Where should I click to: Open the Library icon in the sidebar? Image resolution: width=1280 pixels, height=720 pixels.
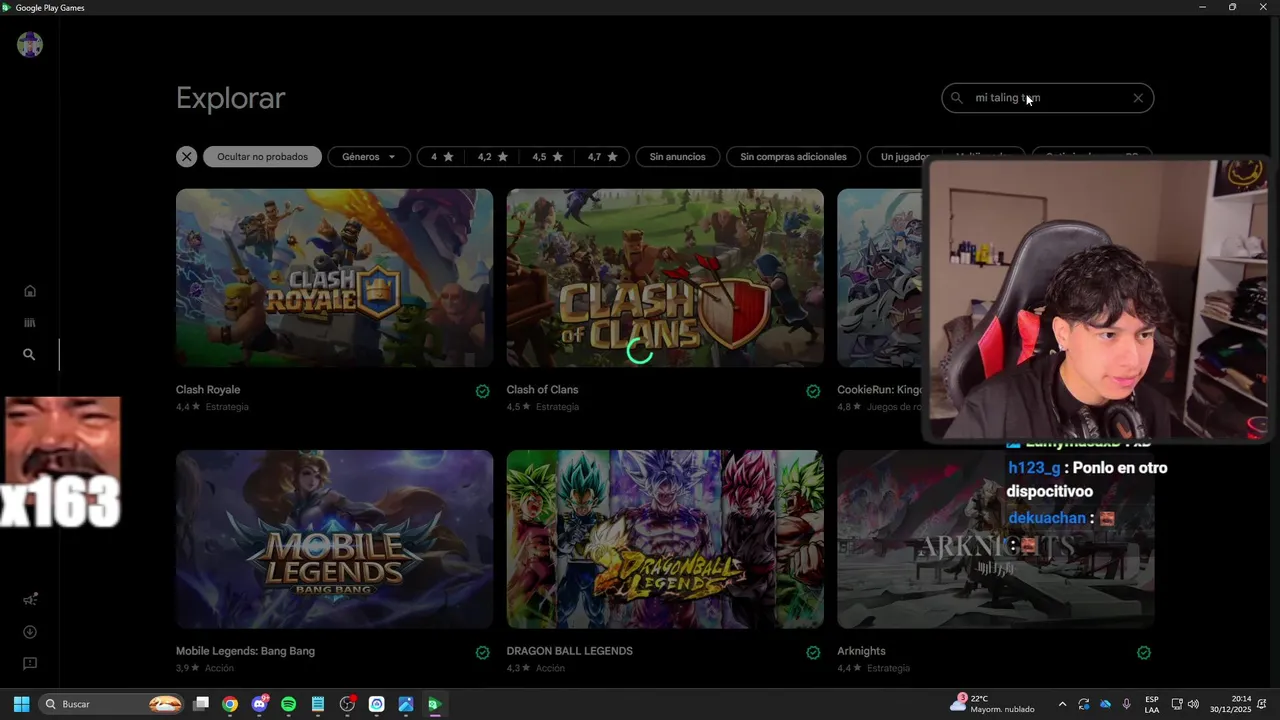coord(30,323)
